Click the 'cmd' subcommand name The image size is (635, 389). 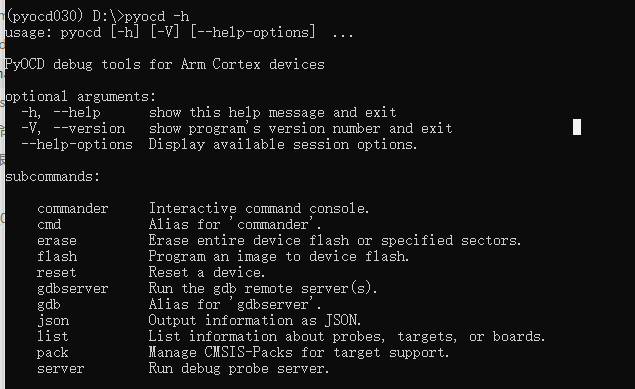pyautogui.click(x=49, y=225)
